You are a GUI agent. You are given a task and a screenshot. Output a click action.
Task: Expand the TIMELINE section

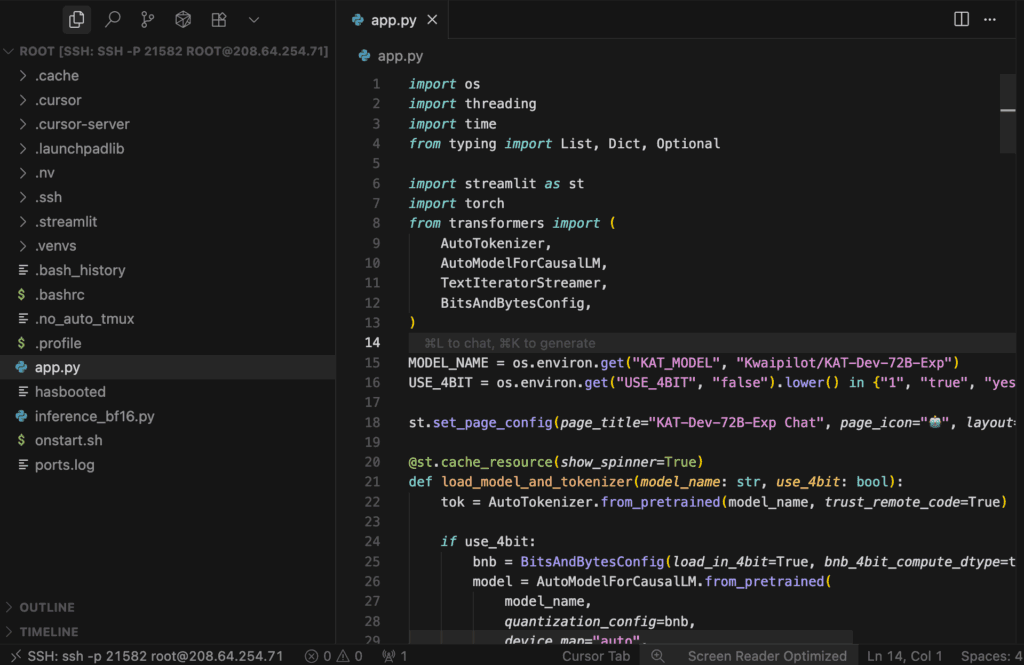pyautogui.click(x=48, y=632)
